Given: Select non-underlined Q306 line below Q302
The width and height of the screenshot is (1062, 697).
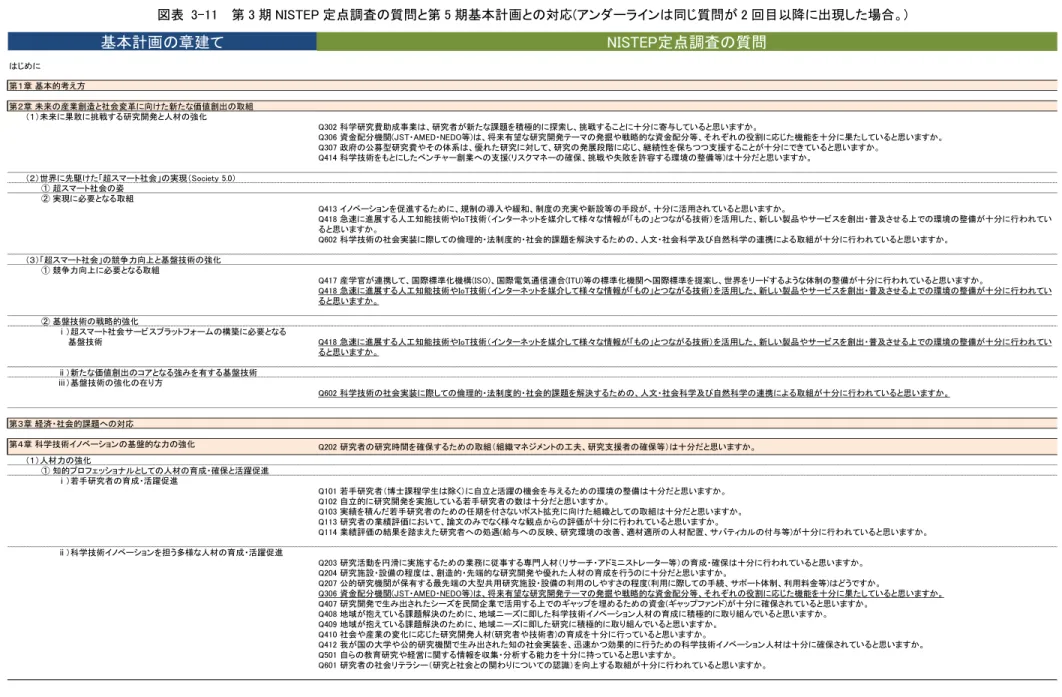Looking at the screenshot, I should pos(631,137).
